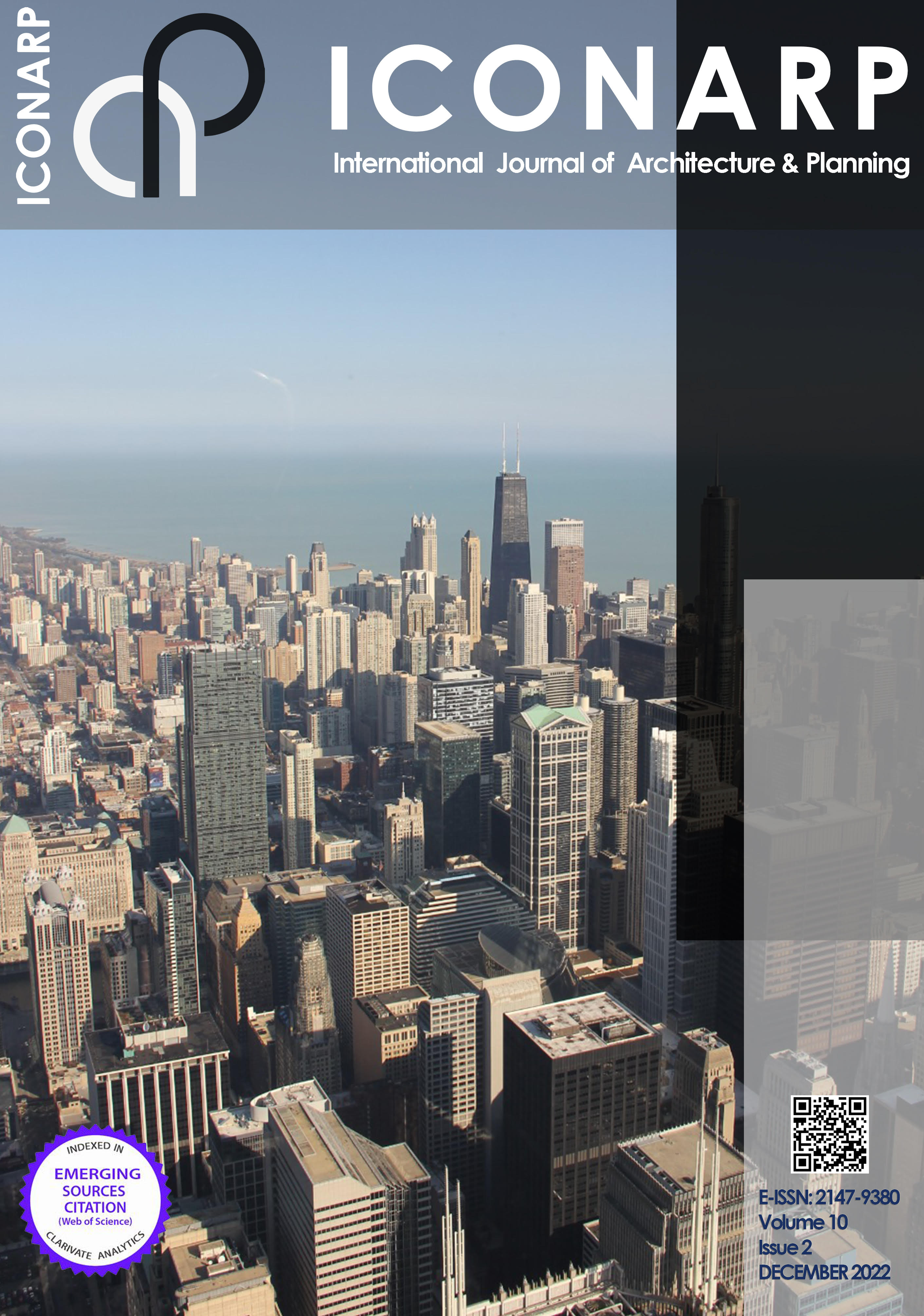924x1316 pixels.
Task: Click 'INDEXED IN' text on badge
Action: point(95,1147)
